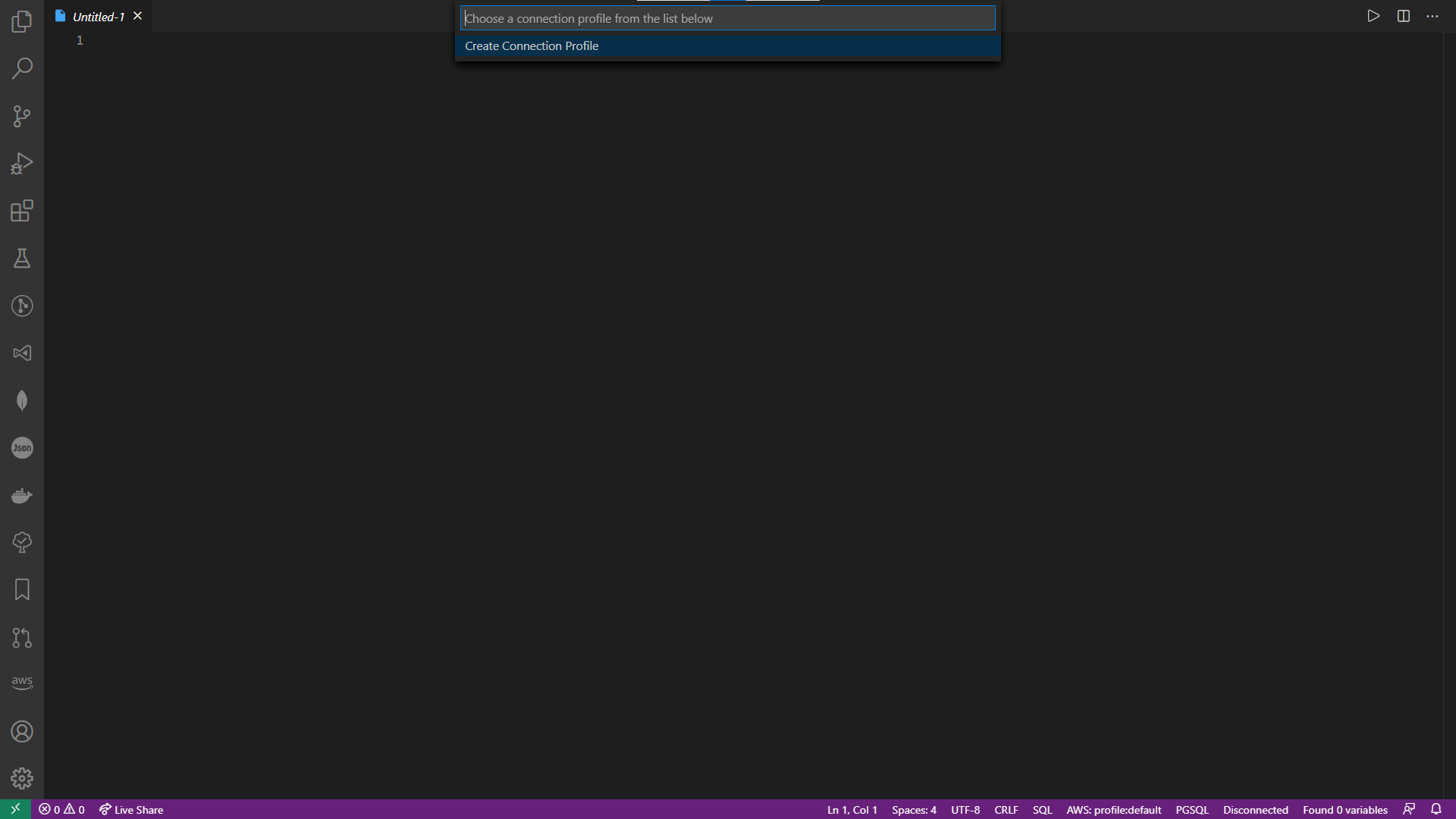This screenshot has width=1456, height=819.
Task: Start a Live Share session
Action: (x=131, y=809)
